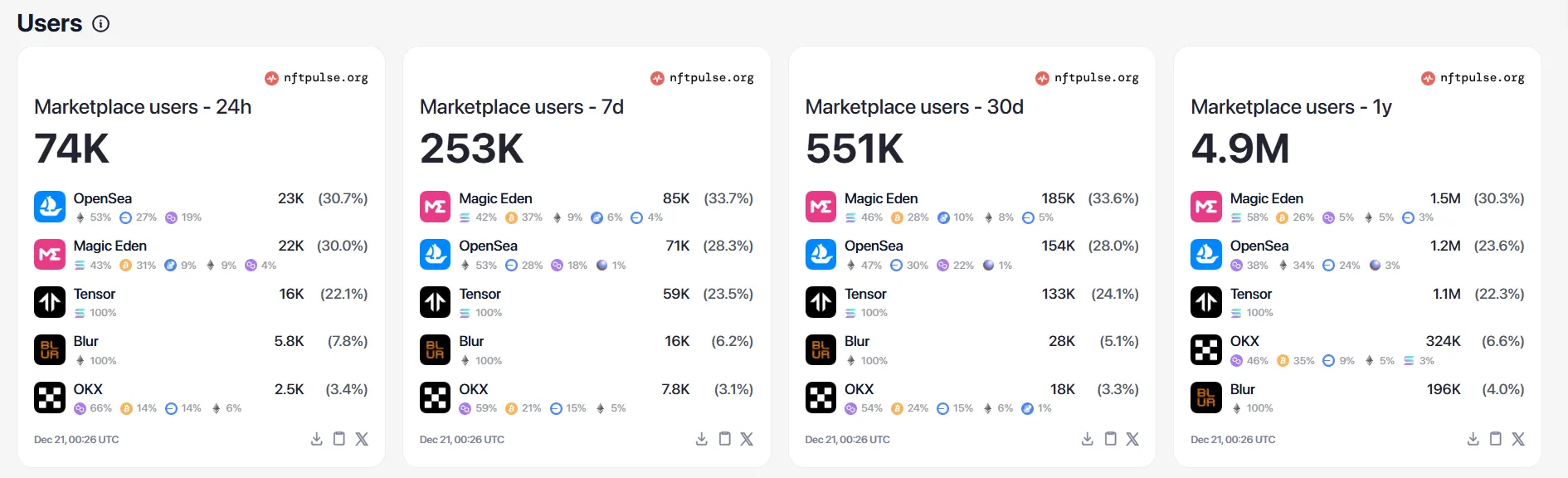Viewport: 1568px width, 478px height.
Task: Share the 1y users card on X
Action: 1518,439
